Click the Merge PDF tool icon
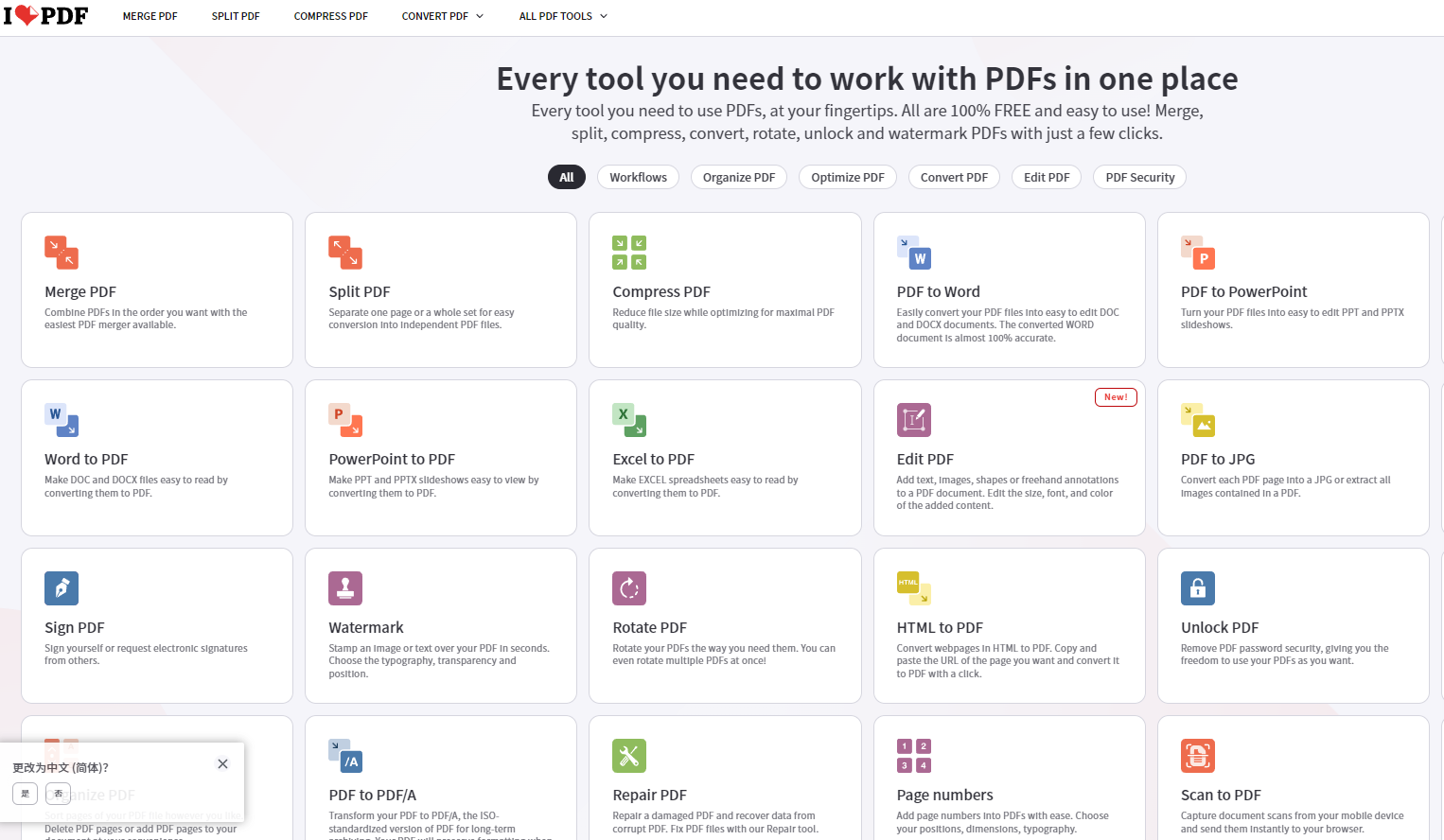Viewport: 1444px width, 840px height. (62, 253)
